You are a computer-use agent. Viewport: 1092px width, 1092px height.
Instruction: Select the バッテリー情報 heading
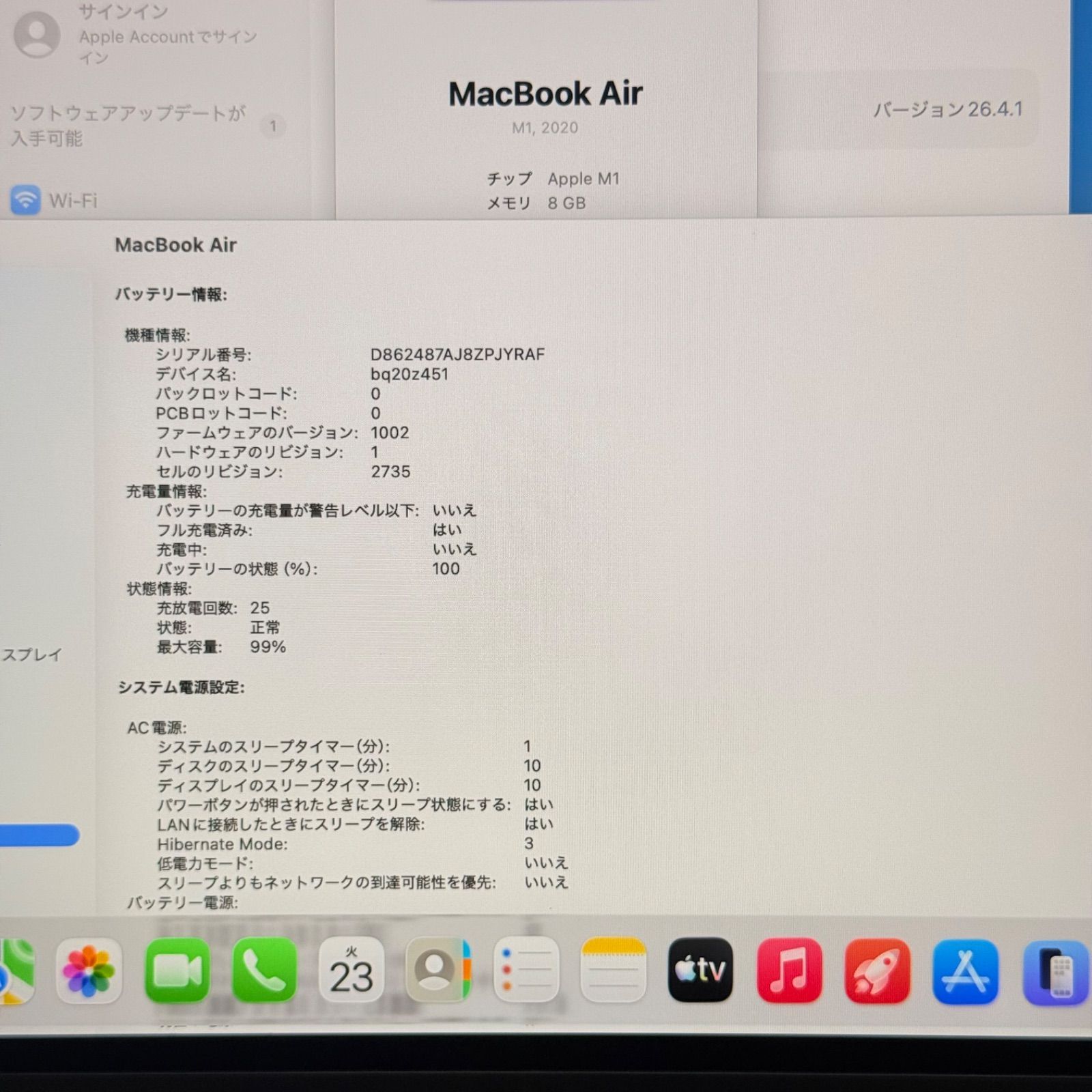pyautogui.click(x=171, y=294)
